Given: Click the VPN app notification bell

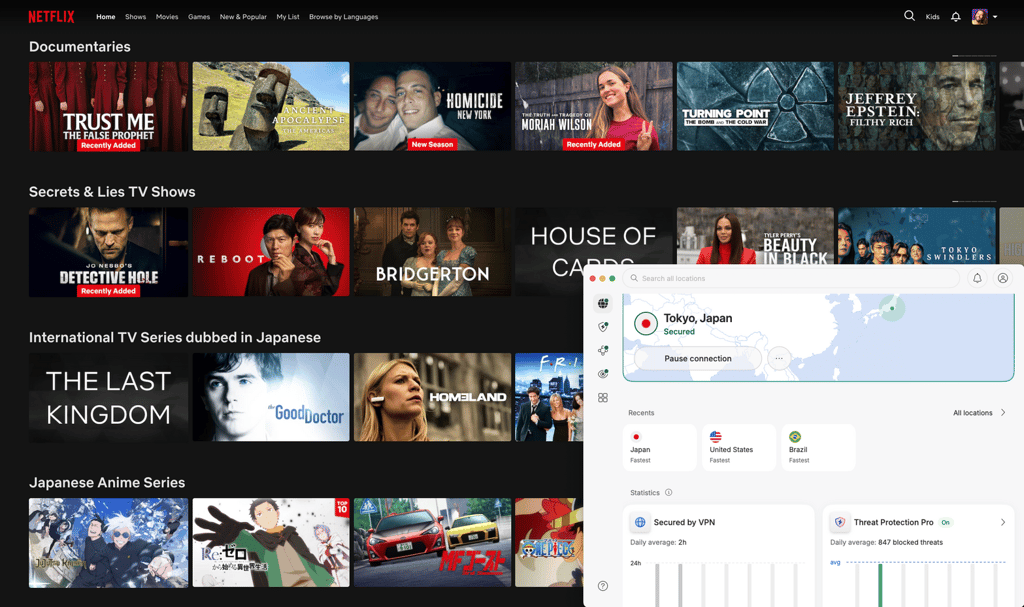Looking at the screenshot, I should [x=977, y=278].
